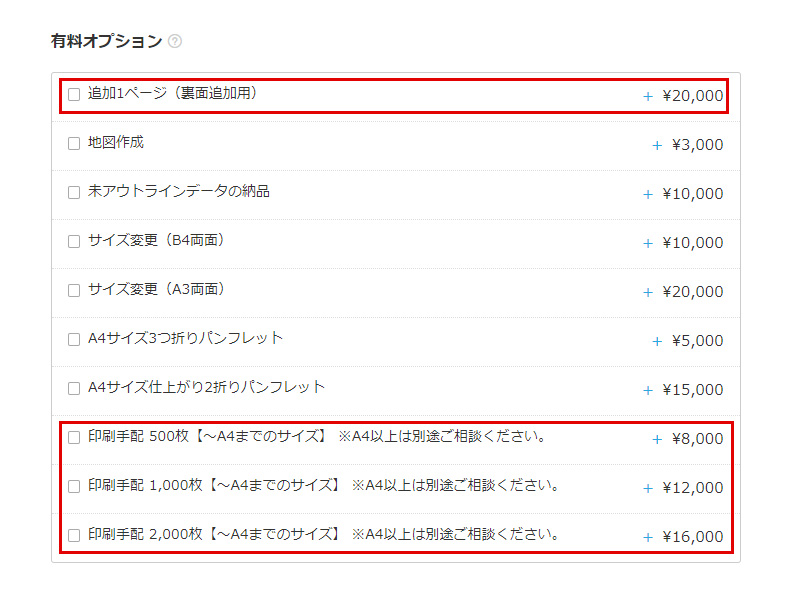
Task: Click the ¥16,000 price text
Action: click(x=692, y=537)
